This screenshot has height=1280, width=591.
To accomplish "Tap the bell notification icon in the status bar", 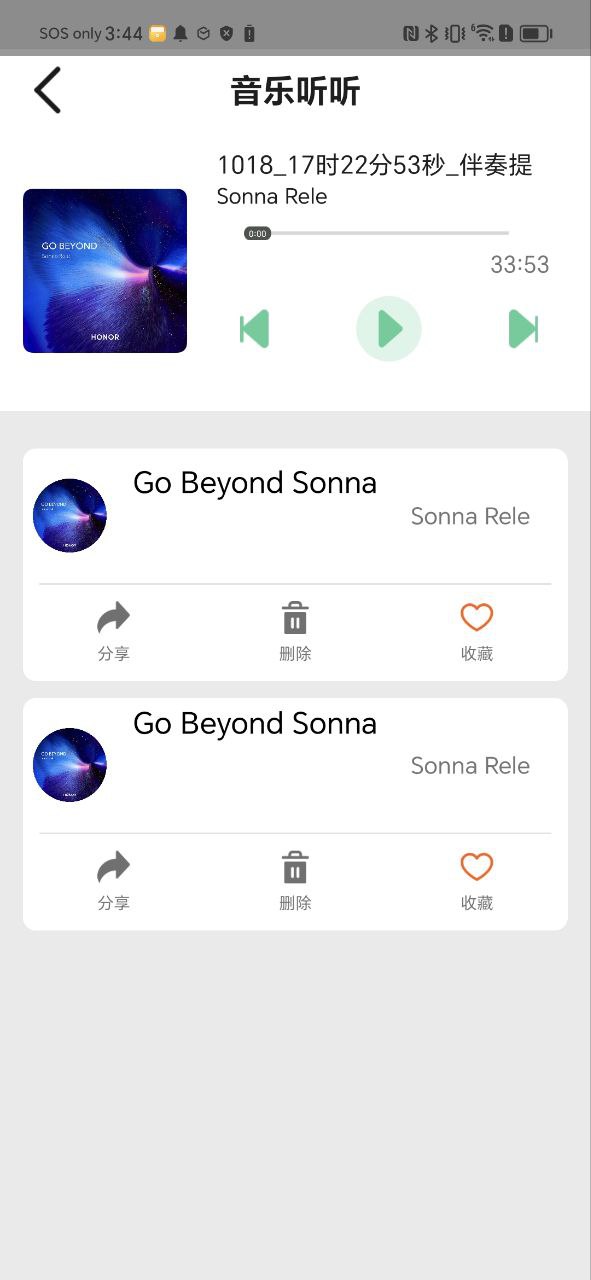I will click(x=181, y=33).
